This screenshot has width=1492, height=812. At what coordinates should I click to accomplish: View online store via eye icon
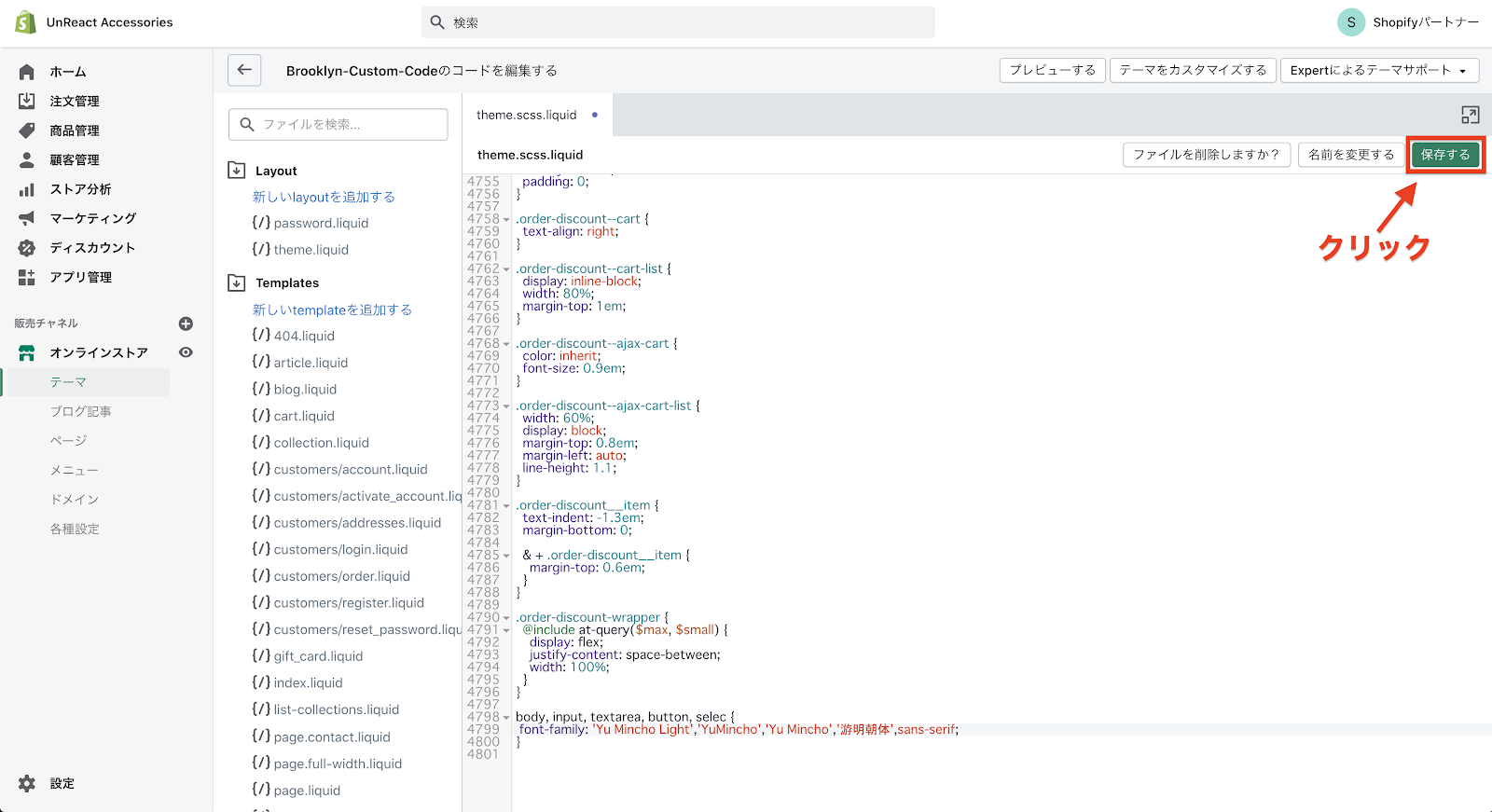[x=186, y=352]
